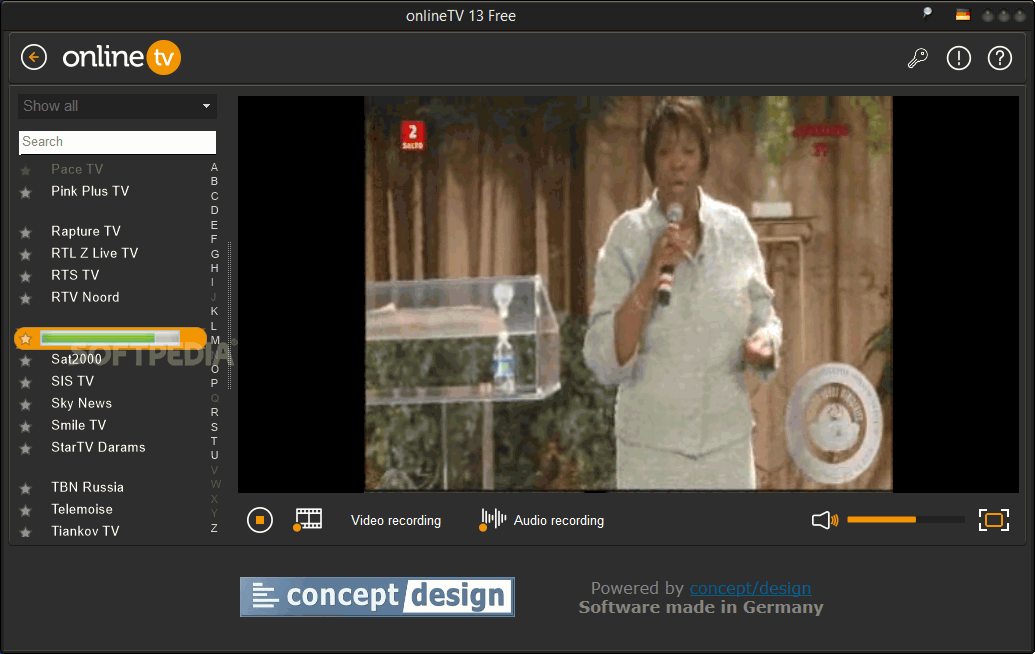Go back using the arrow circle icon
This screenshot has width=1035, height=654.
34,57
